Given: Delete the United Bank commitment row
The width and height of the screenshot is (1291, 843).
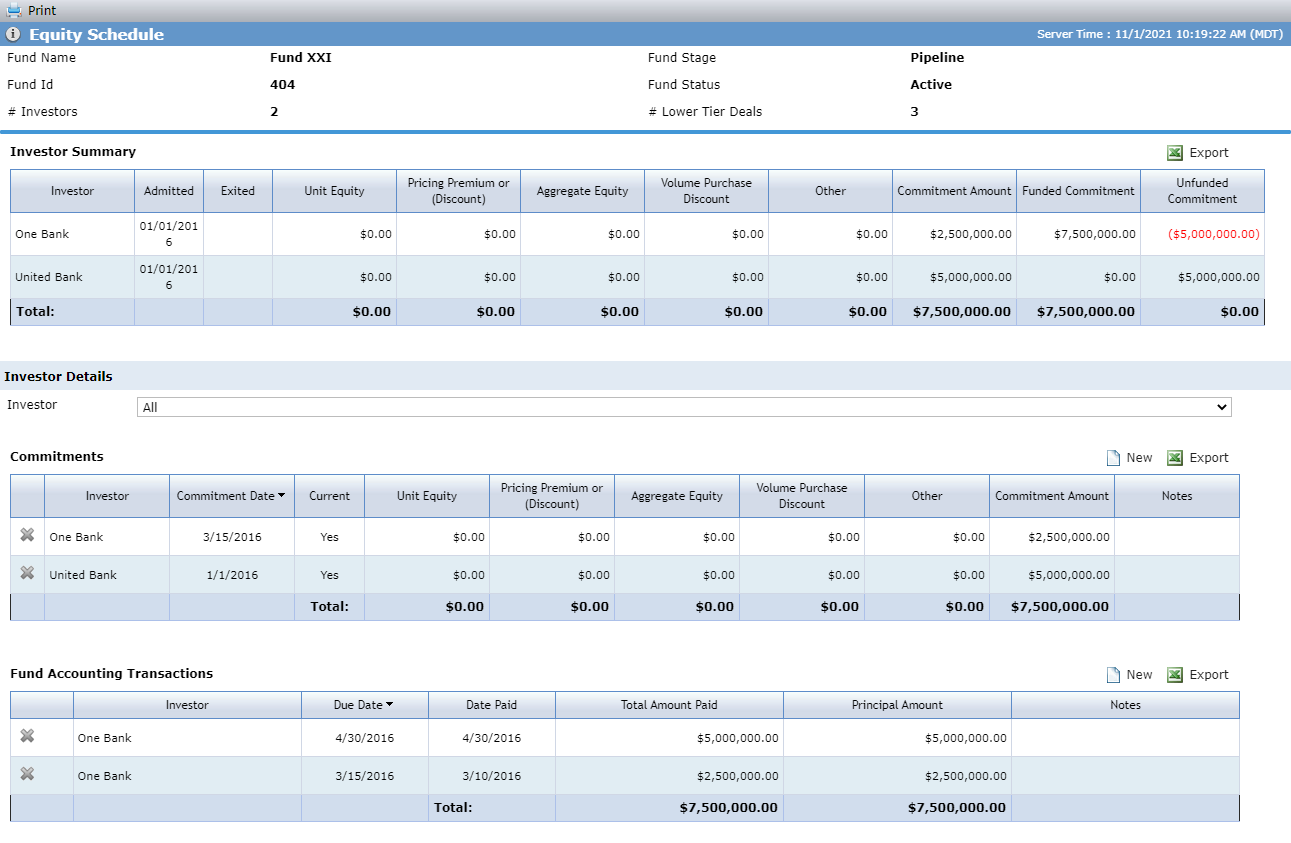Looking at the screenshot, I should pos(27,574).
